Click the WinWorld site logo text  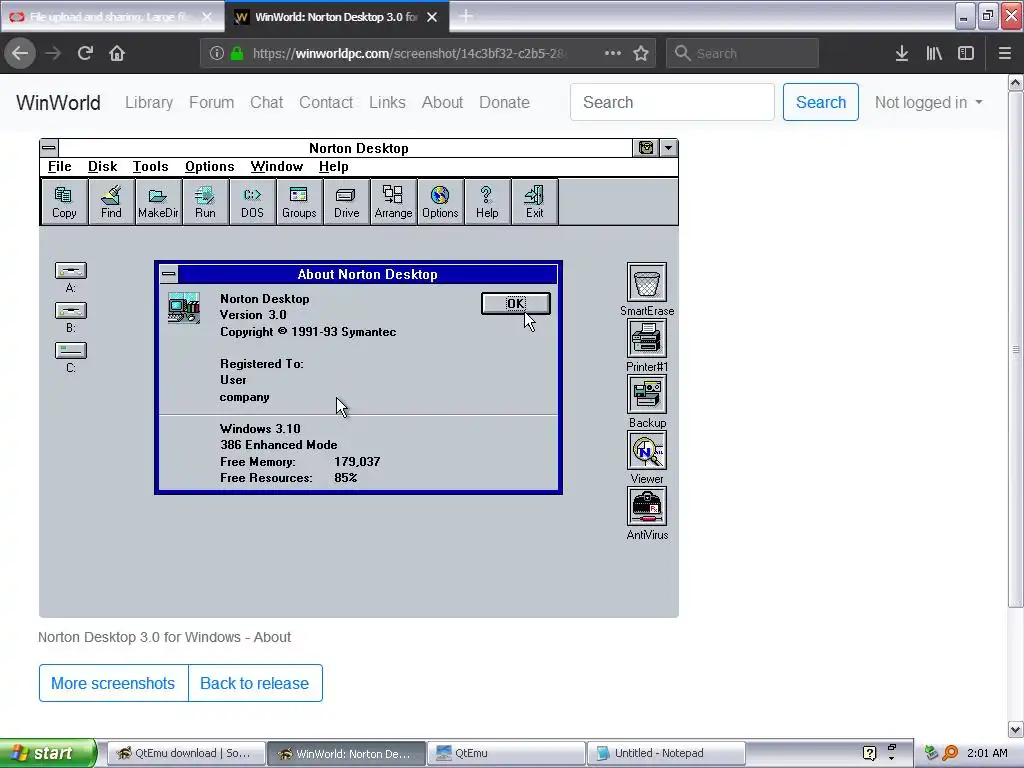tap(58, 103)
